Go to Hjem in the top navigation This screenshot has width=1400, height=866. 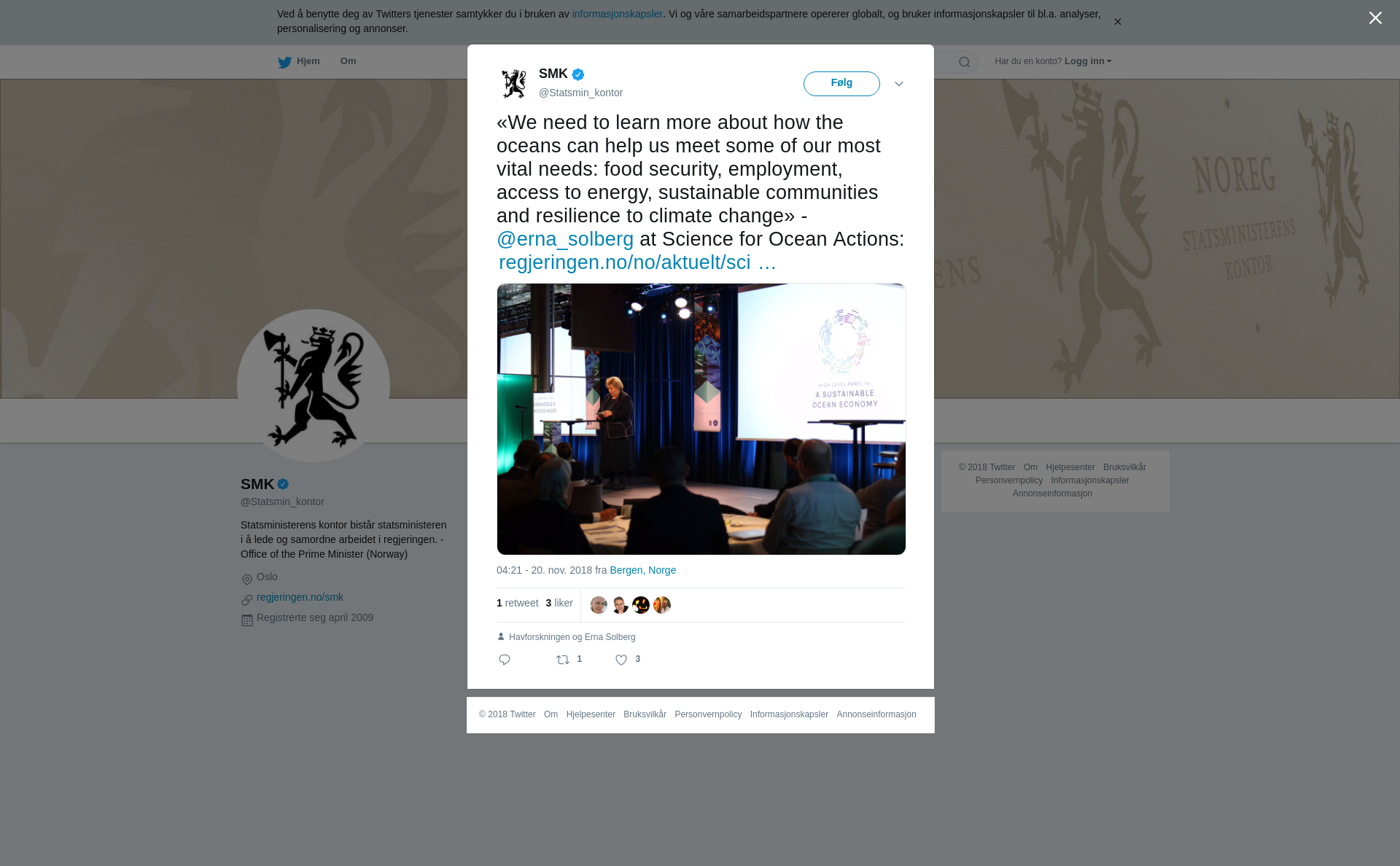point(308,61)
